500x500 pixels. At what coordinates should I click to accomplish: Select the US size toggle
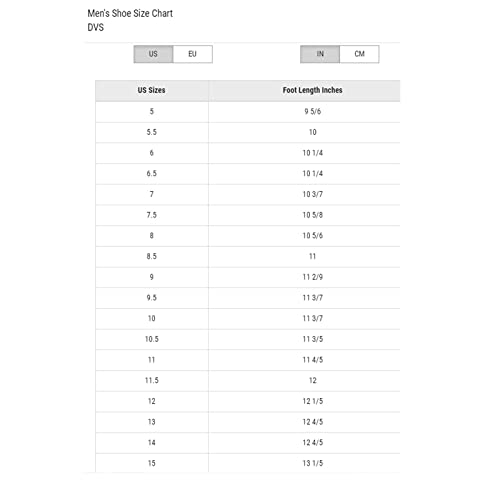[x=153, y=54]
